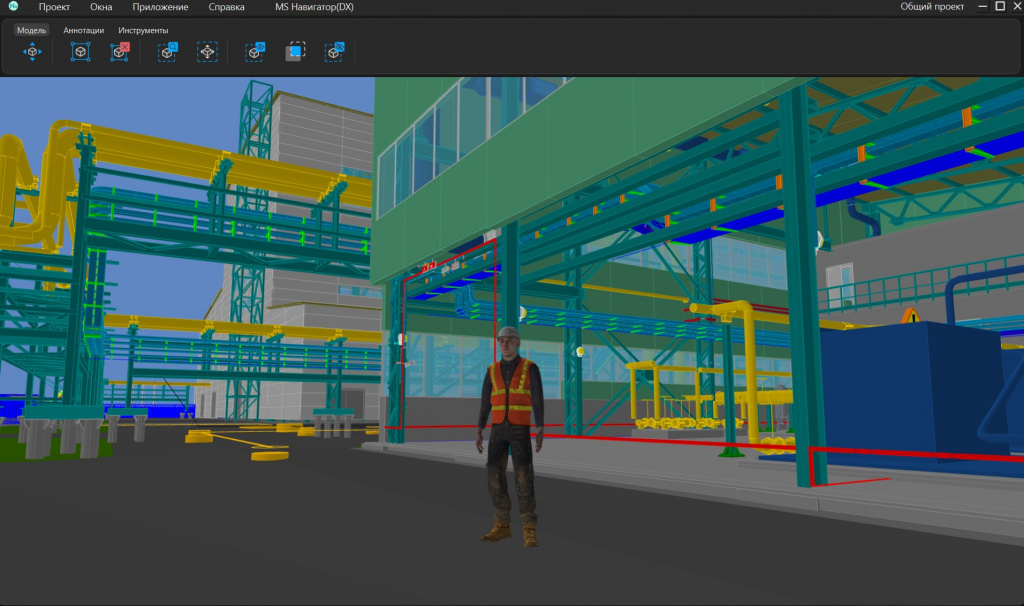Click the cube navigation arrows icon

pos(32,52)
